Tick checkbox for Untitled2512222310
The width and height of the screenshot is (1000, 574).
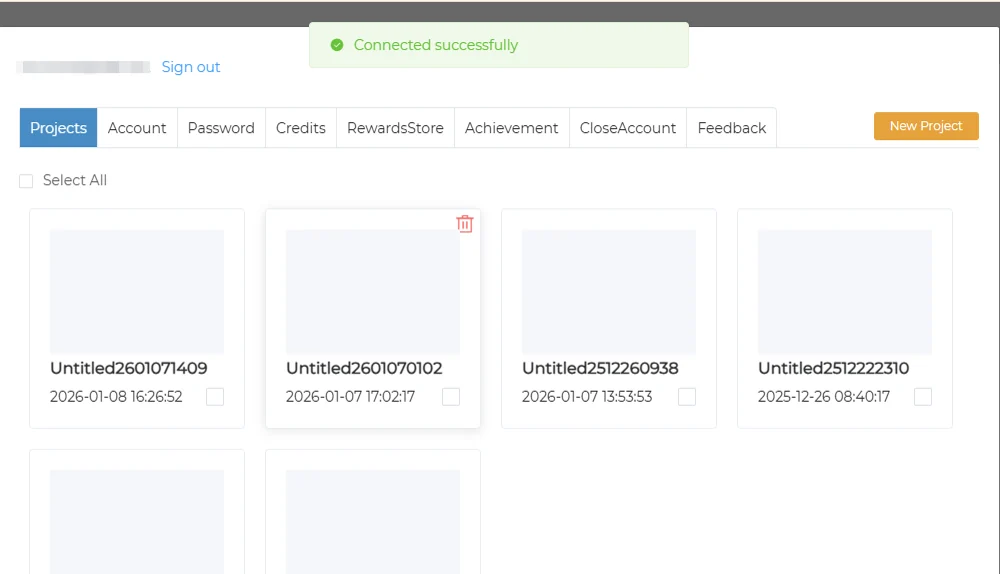pos(923,397)
